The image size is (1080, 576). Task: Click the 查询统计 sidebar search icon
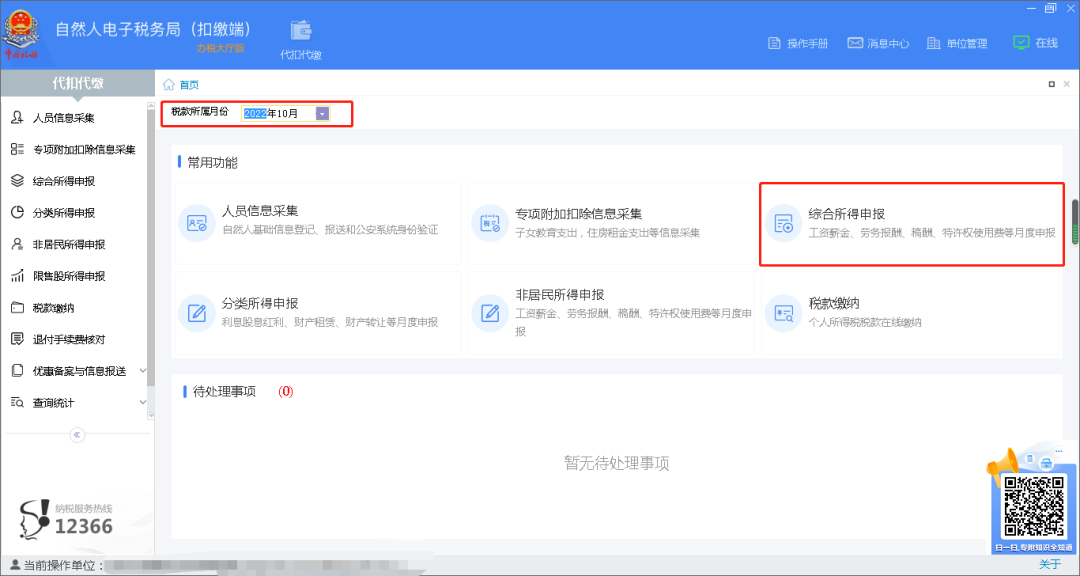pos(17,402)
